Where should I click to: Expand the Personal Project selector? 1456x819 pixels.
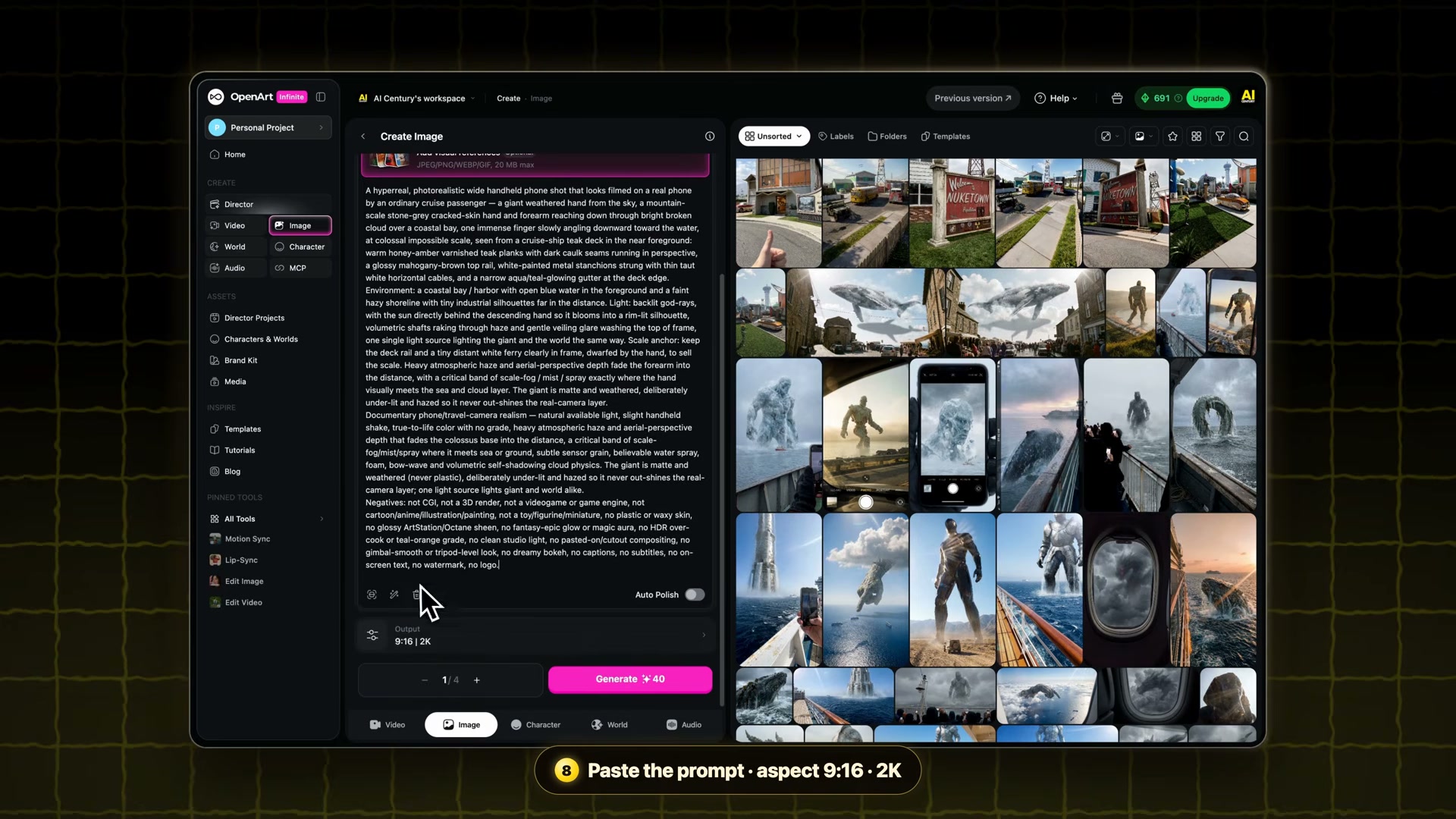click(268, 127)
